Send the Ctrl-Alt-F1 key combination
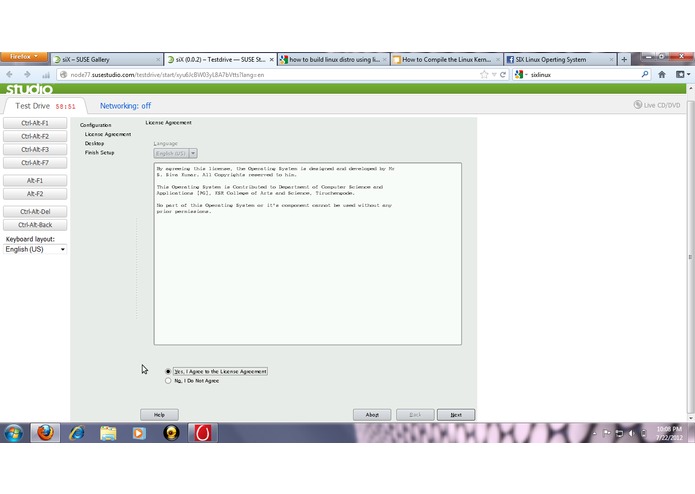Screen dimensions: 695x494 (x=35, y=123)
